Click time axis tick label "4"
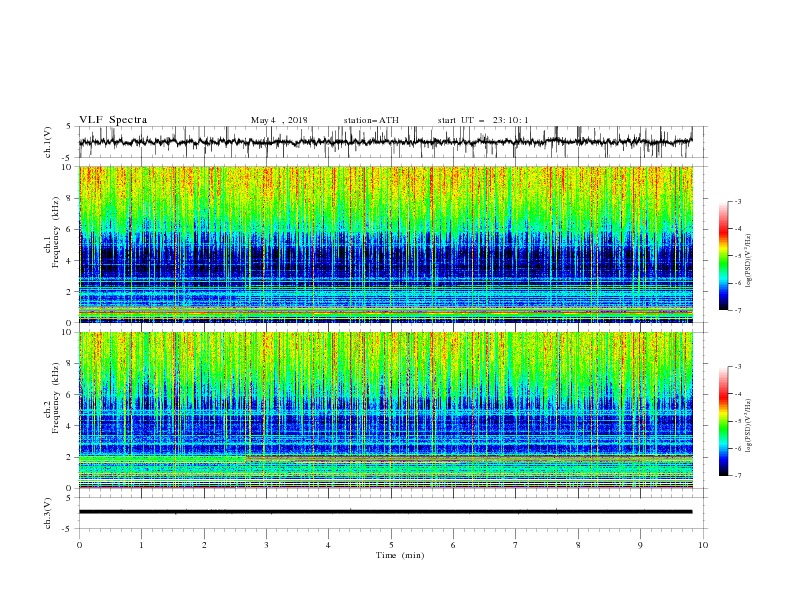 click(328, 545)
